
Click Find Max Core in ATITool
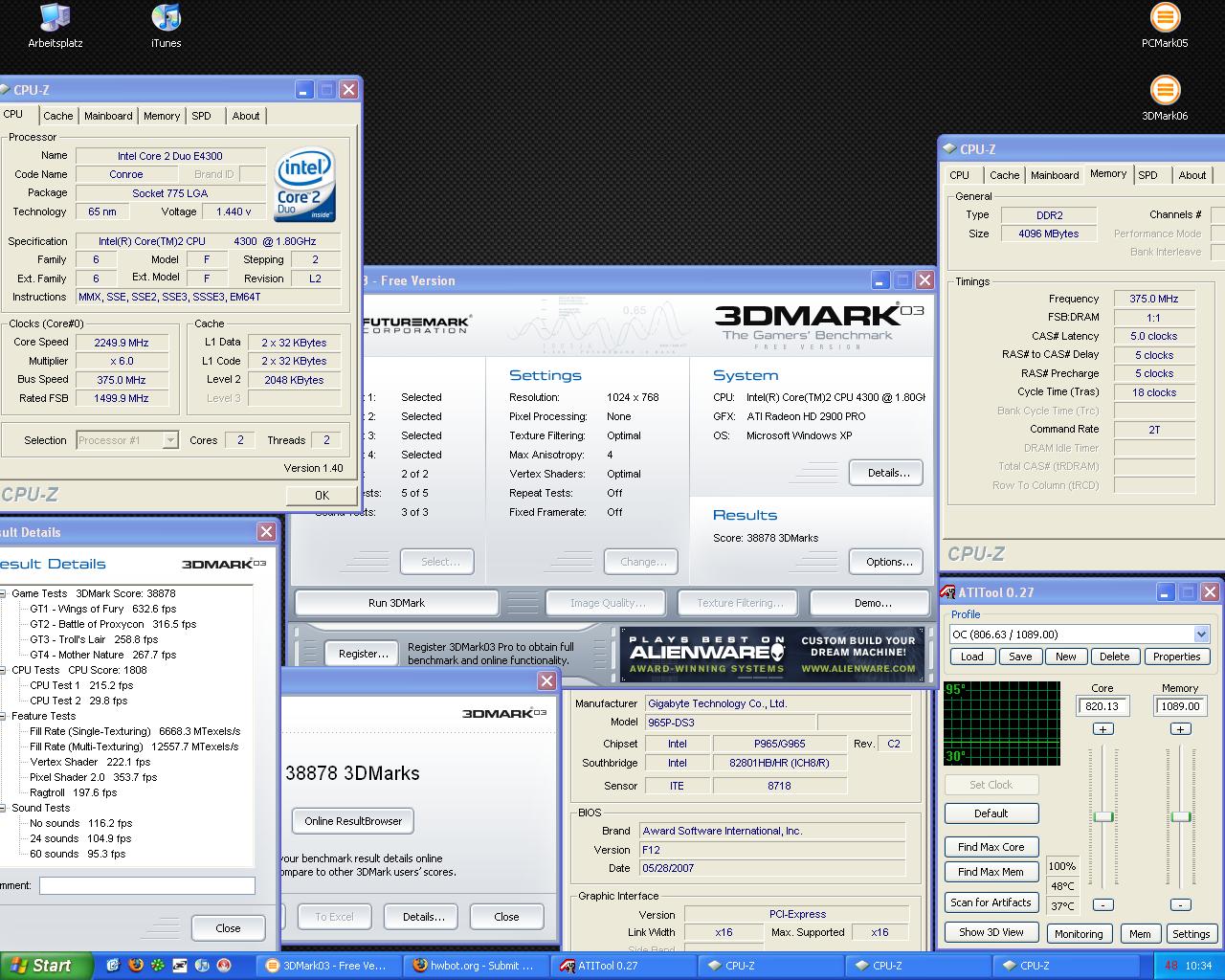pos(991,847)
